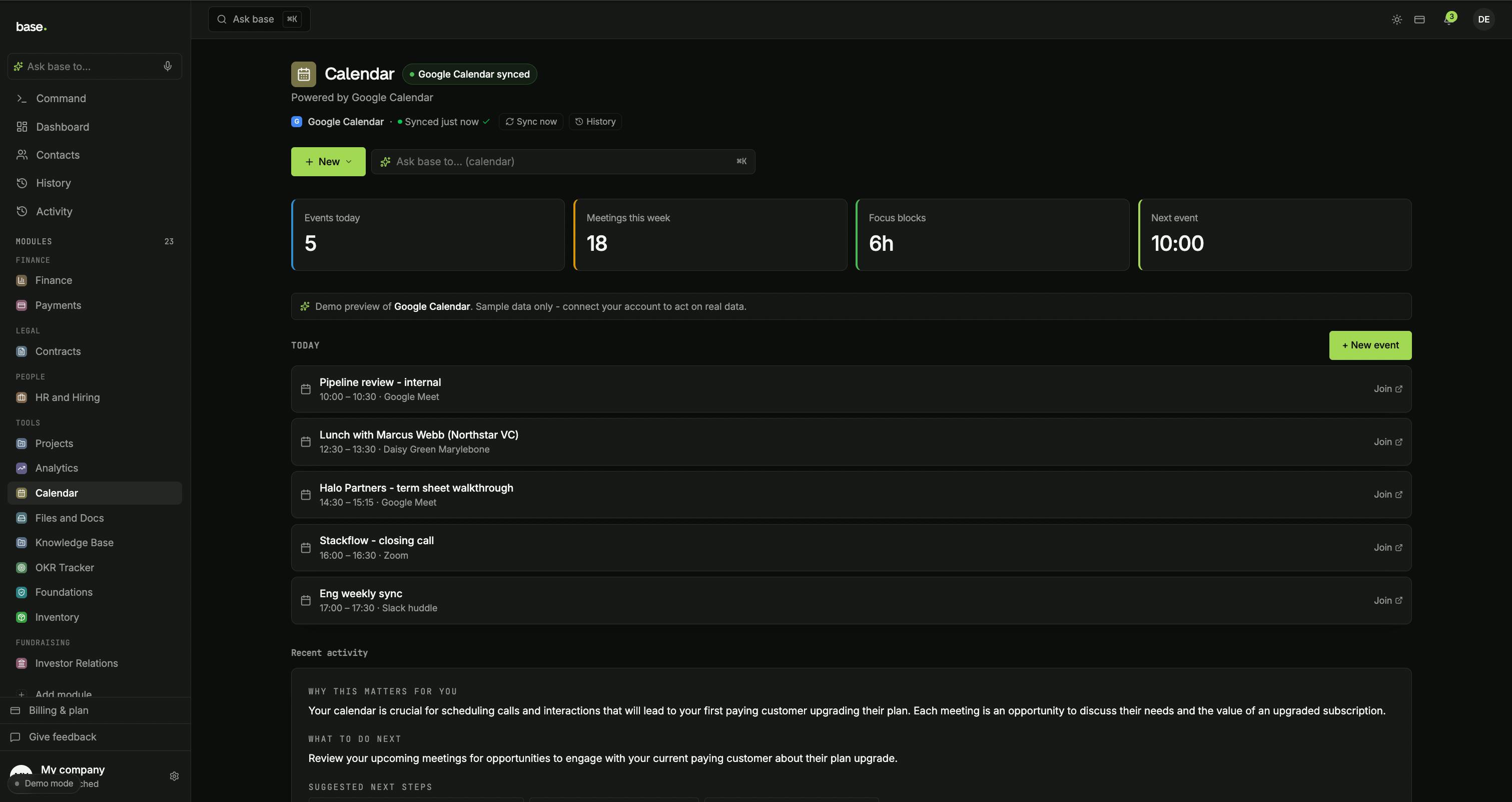Image resolution: width=1512 pixels, height=802 pixels.
Task: Join Halo Partners term sheet walkthrough
Action: [x=1387, y=494]
